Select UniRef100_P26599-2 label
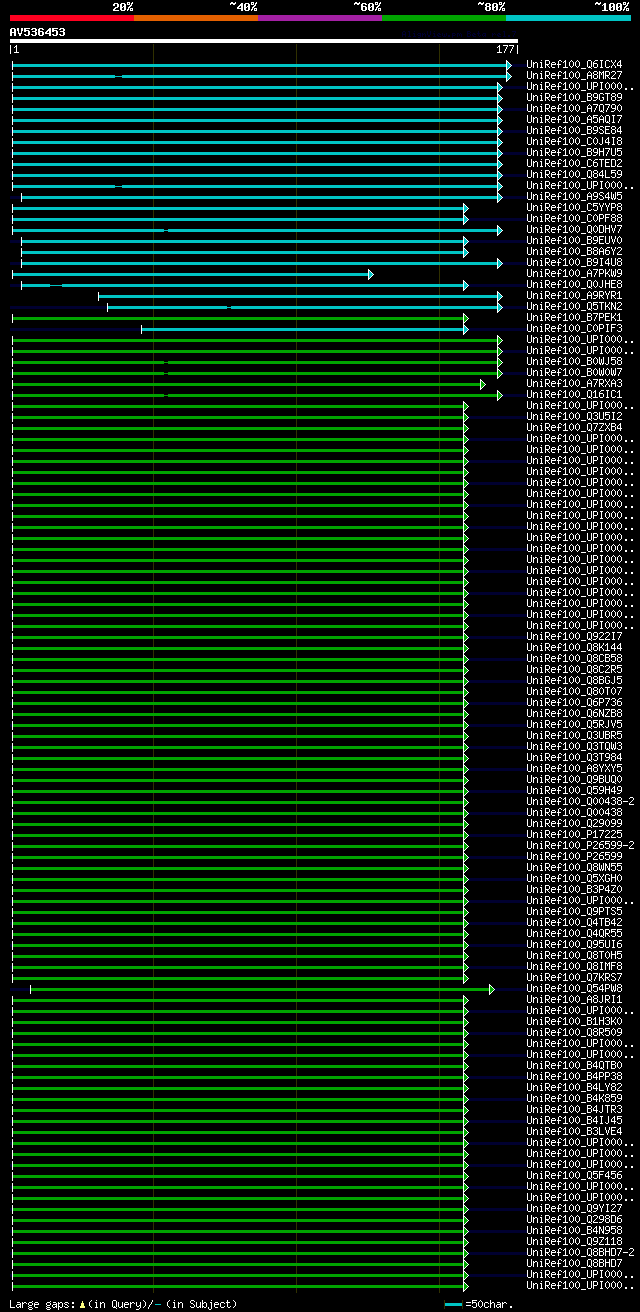This screenshot has width=640, height=1312. click(580, 845)
